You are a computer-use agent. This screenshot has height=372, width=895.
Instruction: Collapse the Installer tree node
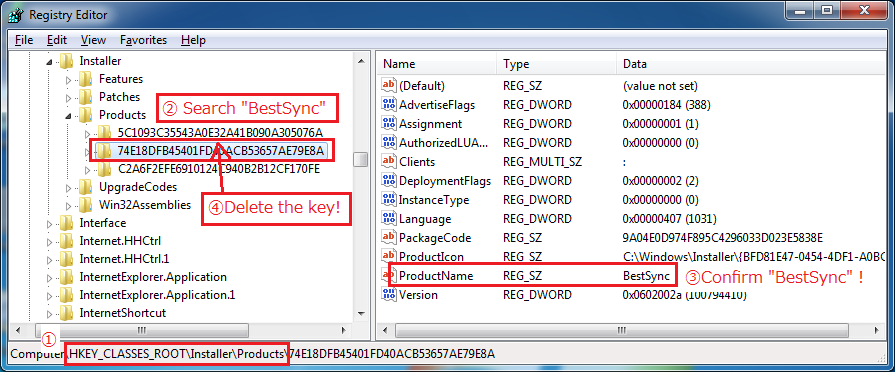(x=50, y=61)
